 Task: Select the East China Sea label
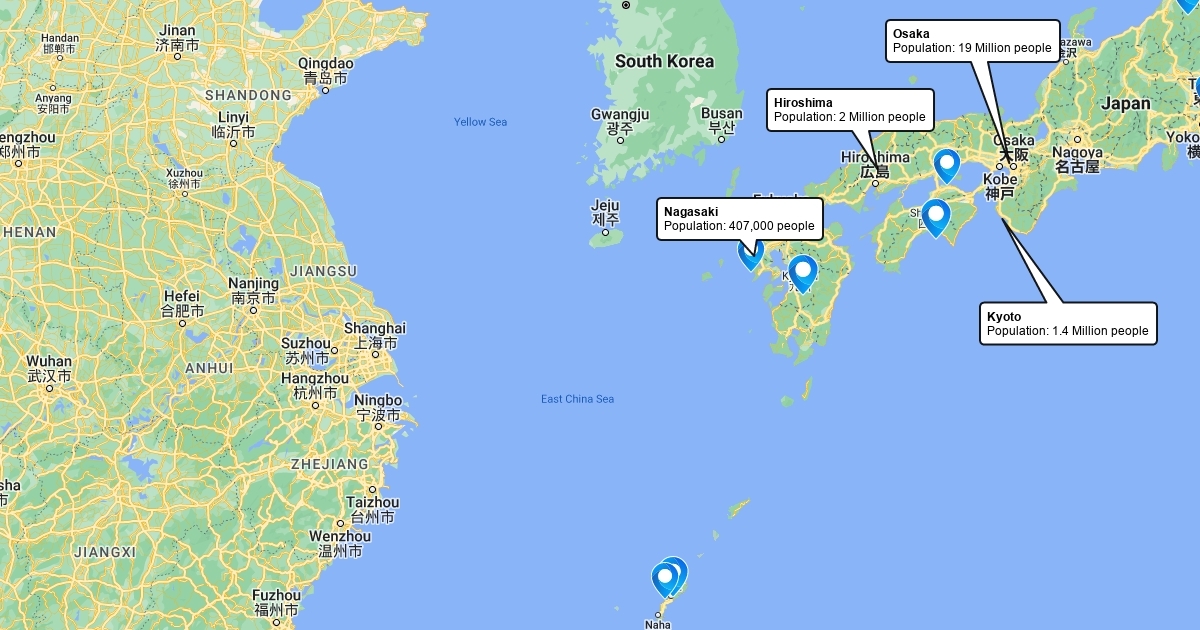[578, 399]
